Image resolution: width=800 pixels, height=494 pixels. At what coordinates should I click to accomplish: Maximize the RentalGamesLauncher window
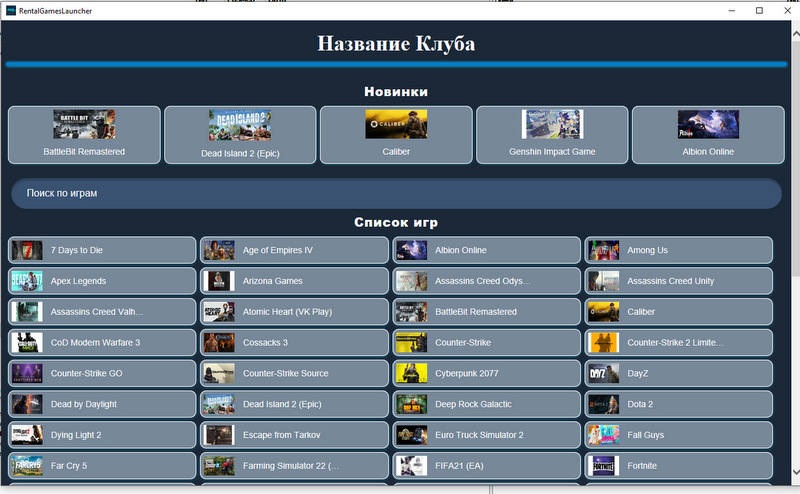tap(759, 10)
